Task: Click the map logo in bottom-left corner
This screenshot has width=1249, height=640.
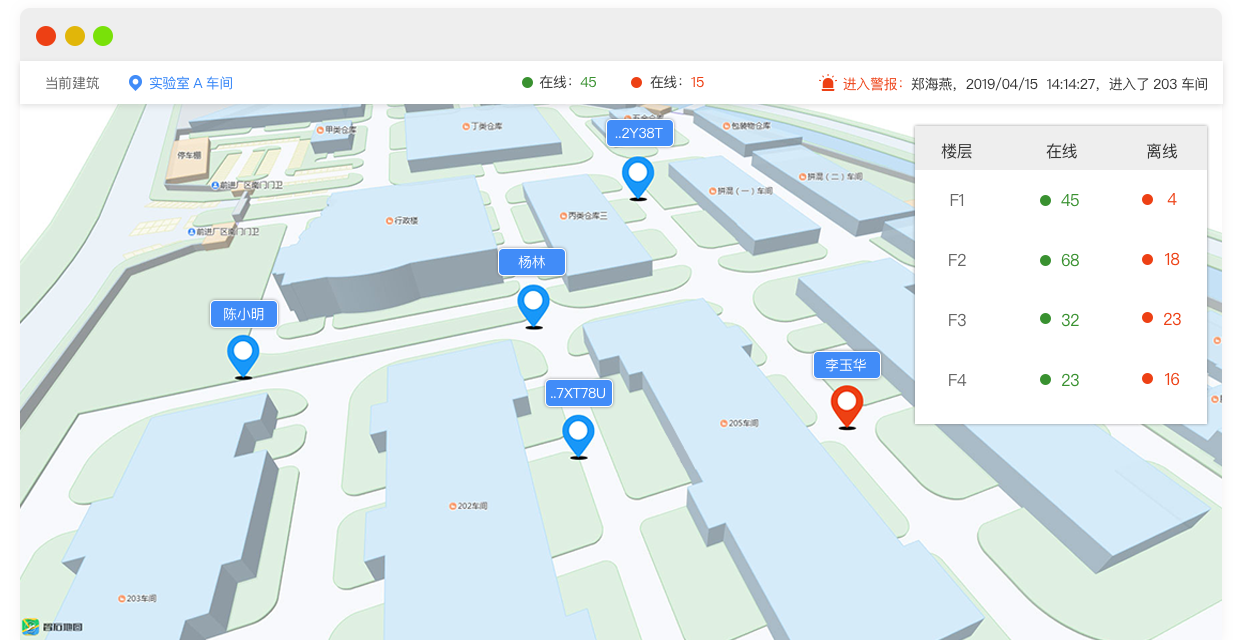Action: click(52, 627)
